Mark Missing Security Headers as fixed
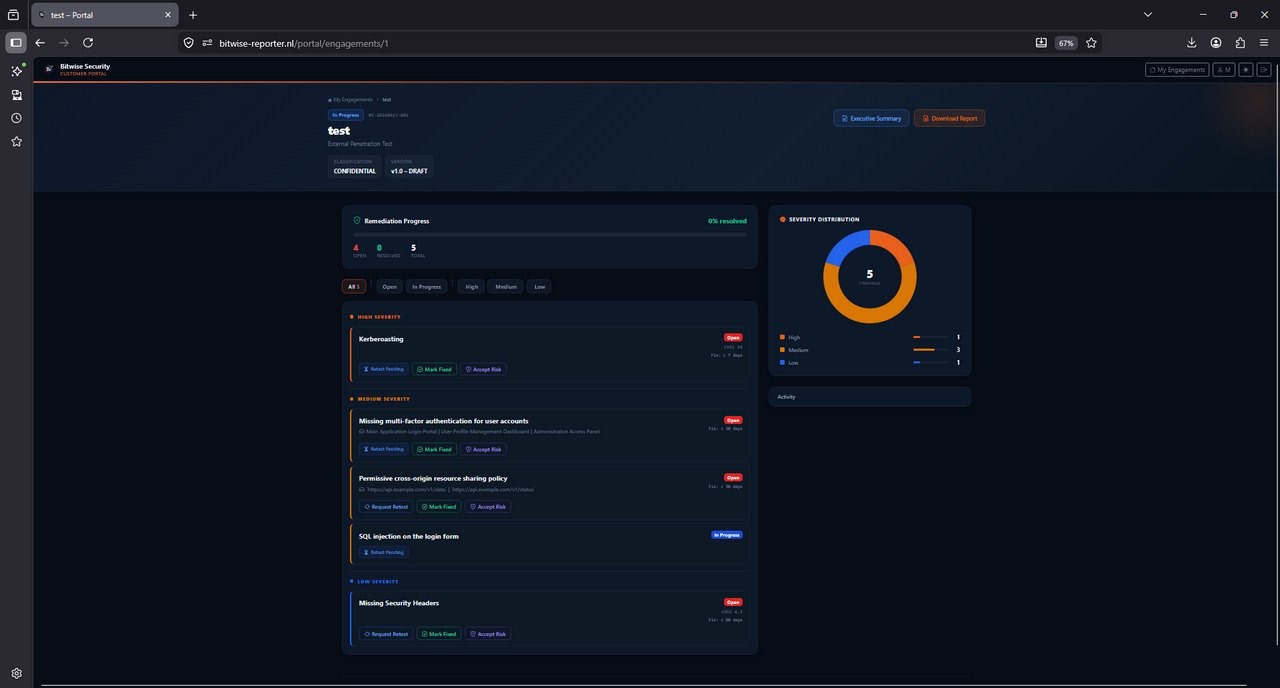 pos(439,634)
